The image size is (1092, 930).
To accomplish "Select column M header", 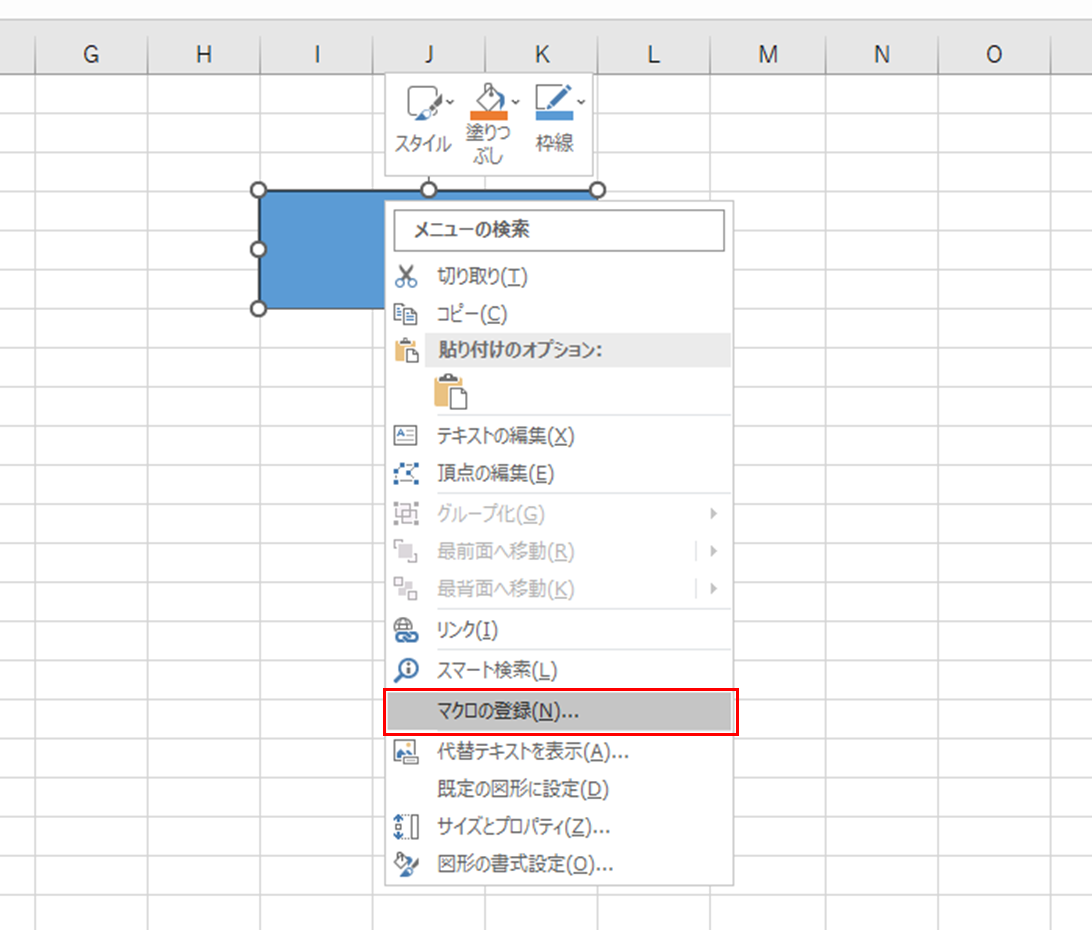I will click(x=768, y=54).
